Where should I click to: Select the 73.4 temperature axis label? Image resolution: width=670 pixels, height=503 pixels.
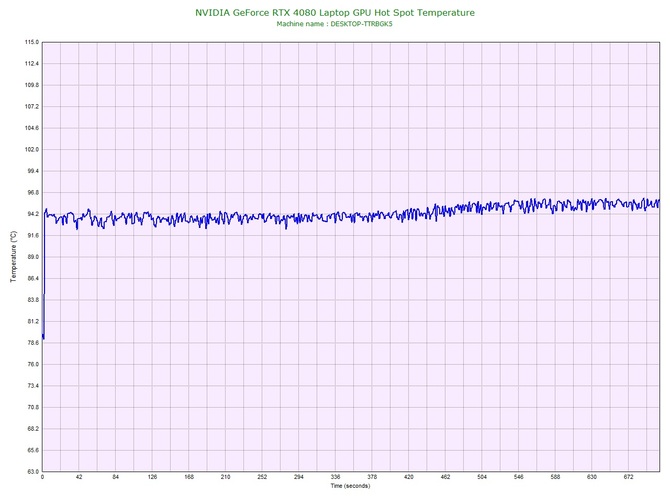click(33, 386)
